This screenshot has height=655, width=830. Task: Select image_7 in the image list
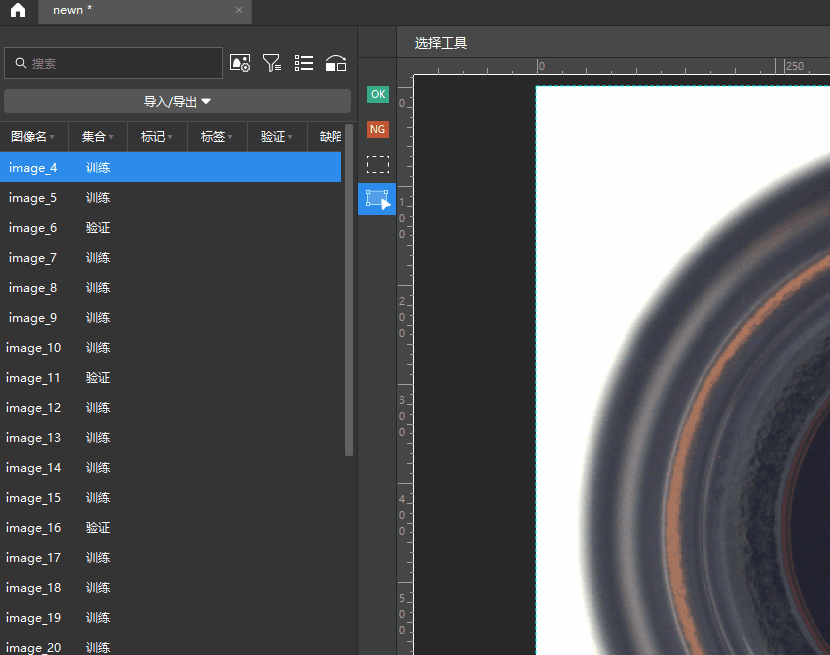170,257
